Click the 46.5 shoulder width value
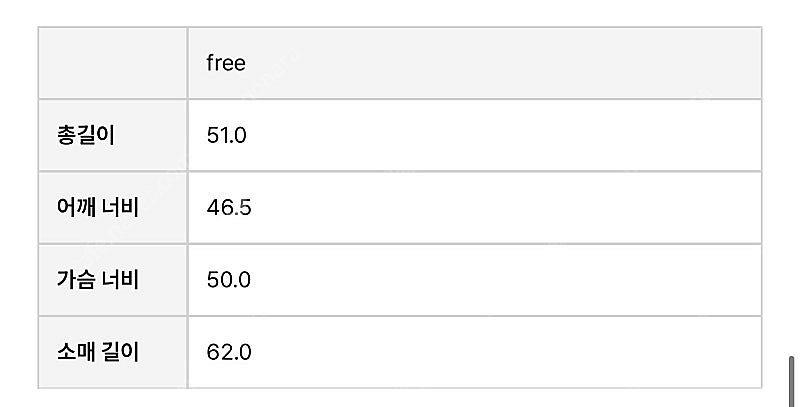Screen dimensions: 800x407 coord(228,207)
